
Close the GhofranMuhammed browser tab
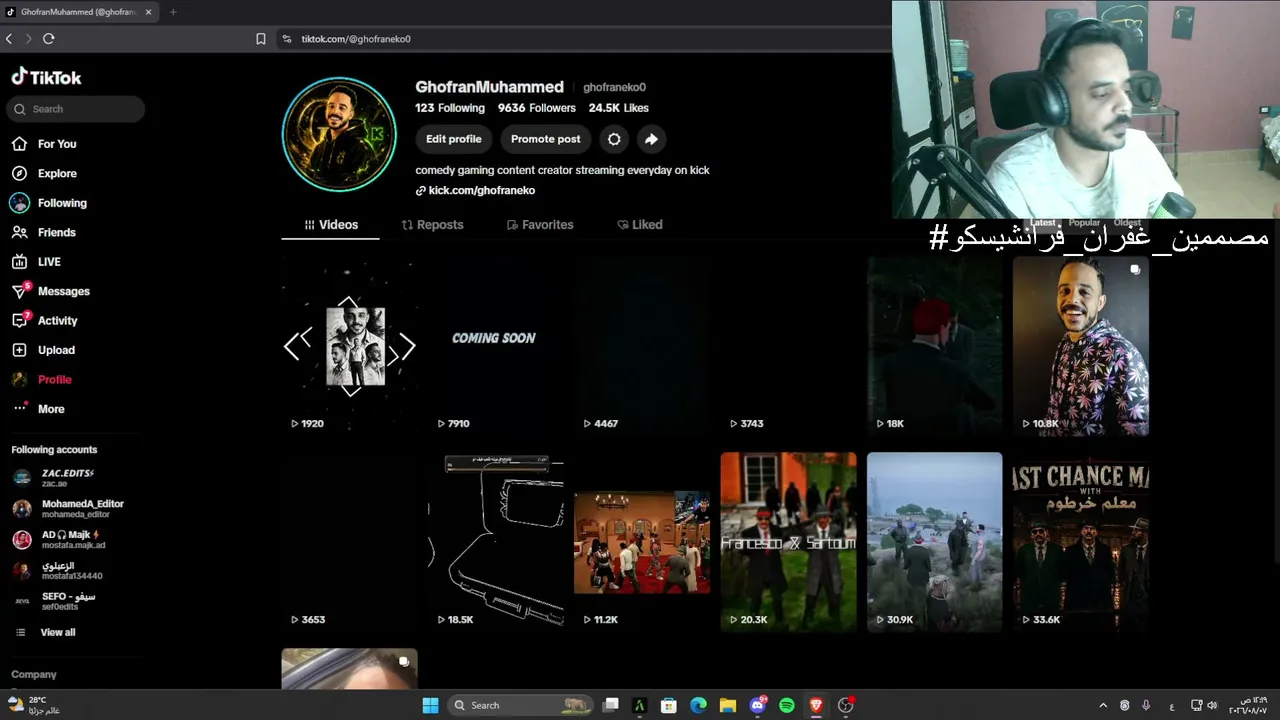tap(148, 12)
